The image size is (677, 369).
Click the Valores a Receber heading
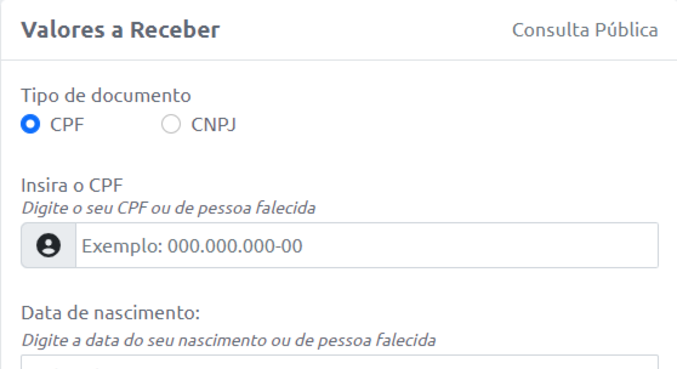point(120,30)
